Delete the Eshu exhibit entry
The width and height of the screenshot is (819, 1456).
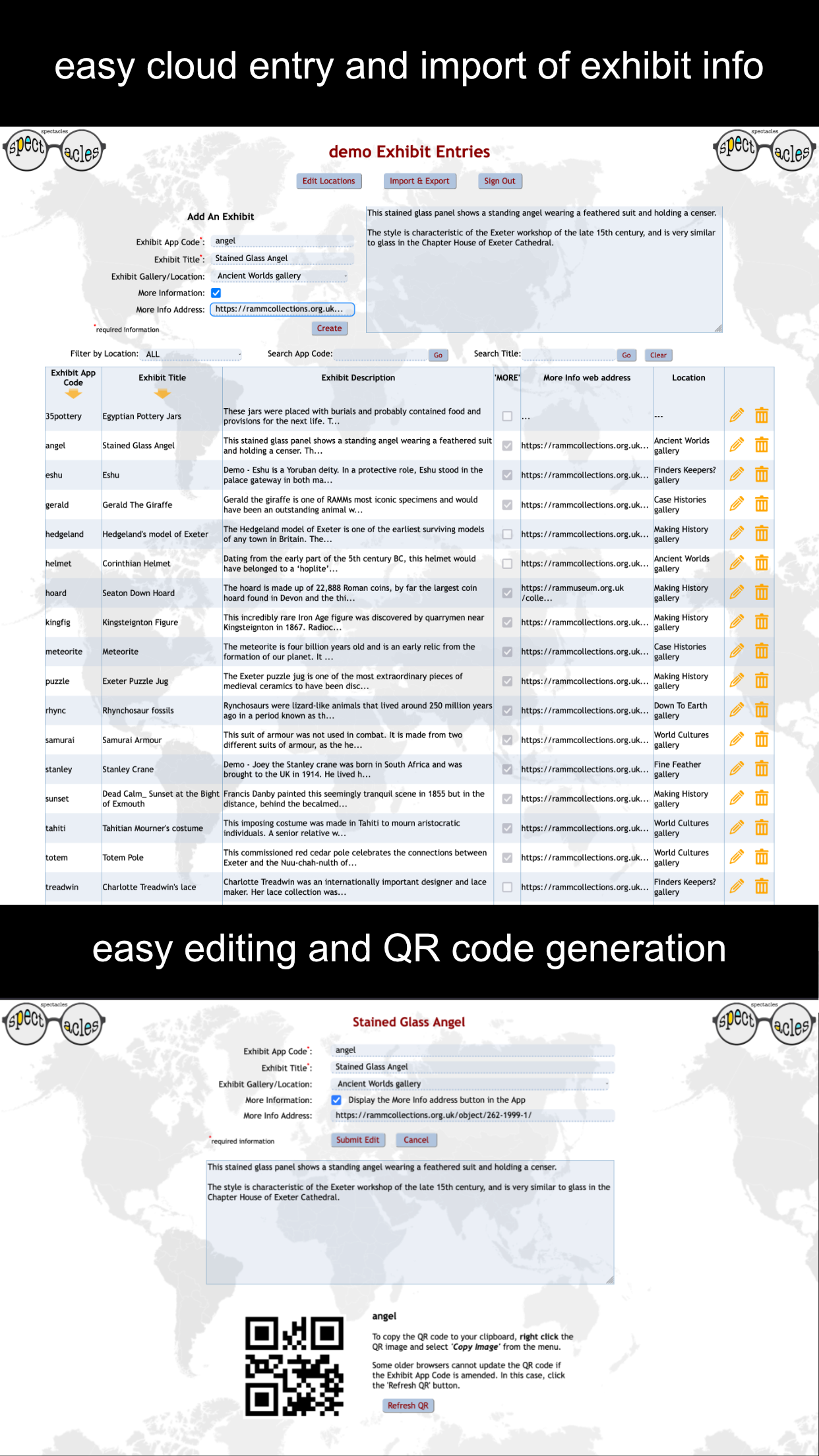(x=762, y=475)
